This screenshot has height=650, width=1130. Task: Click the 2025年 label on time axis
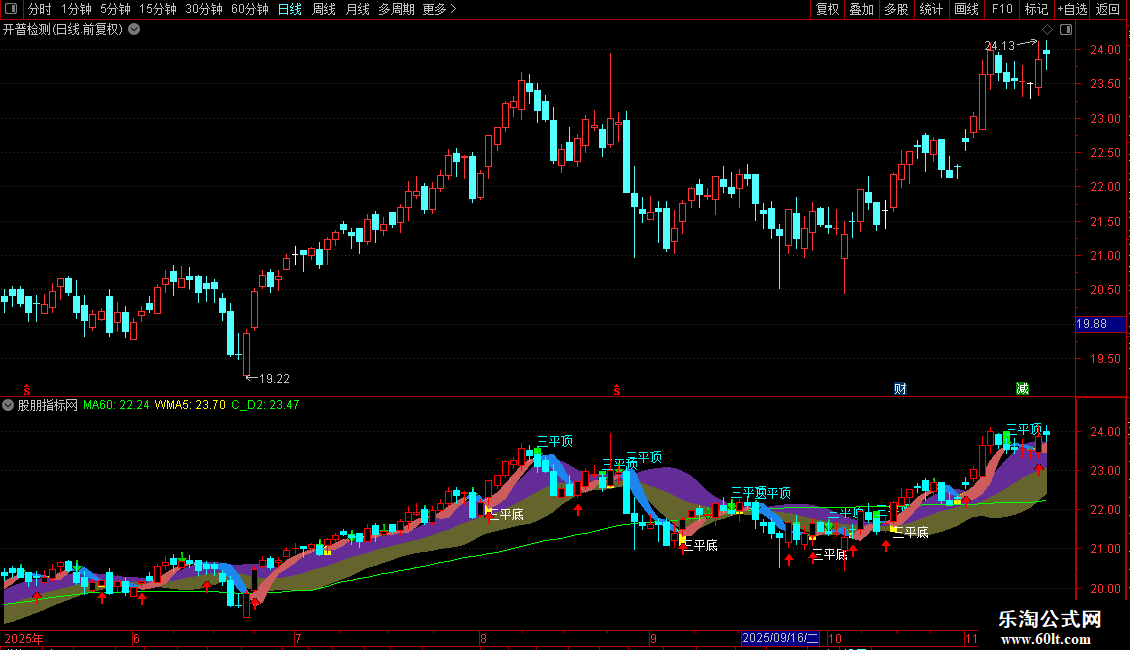24,638
